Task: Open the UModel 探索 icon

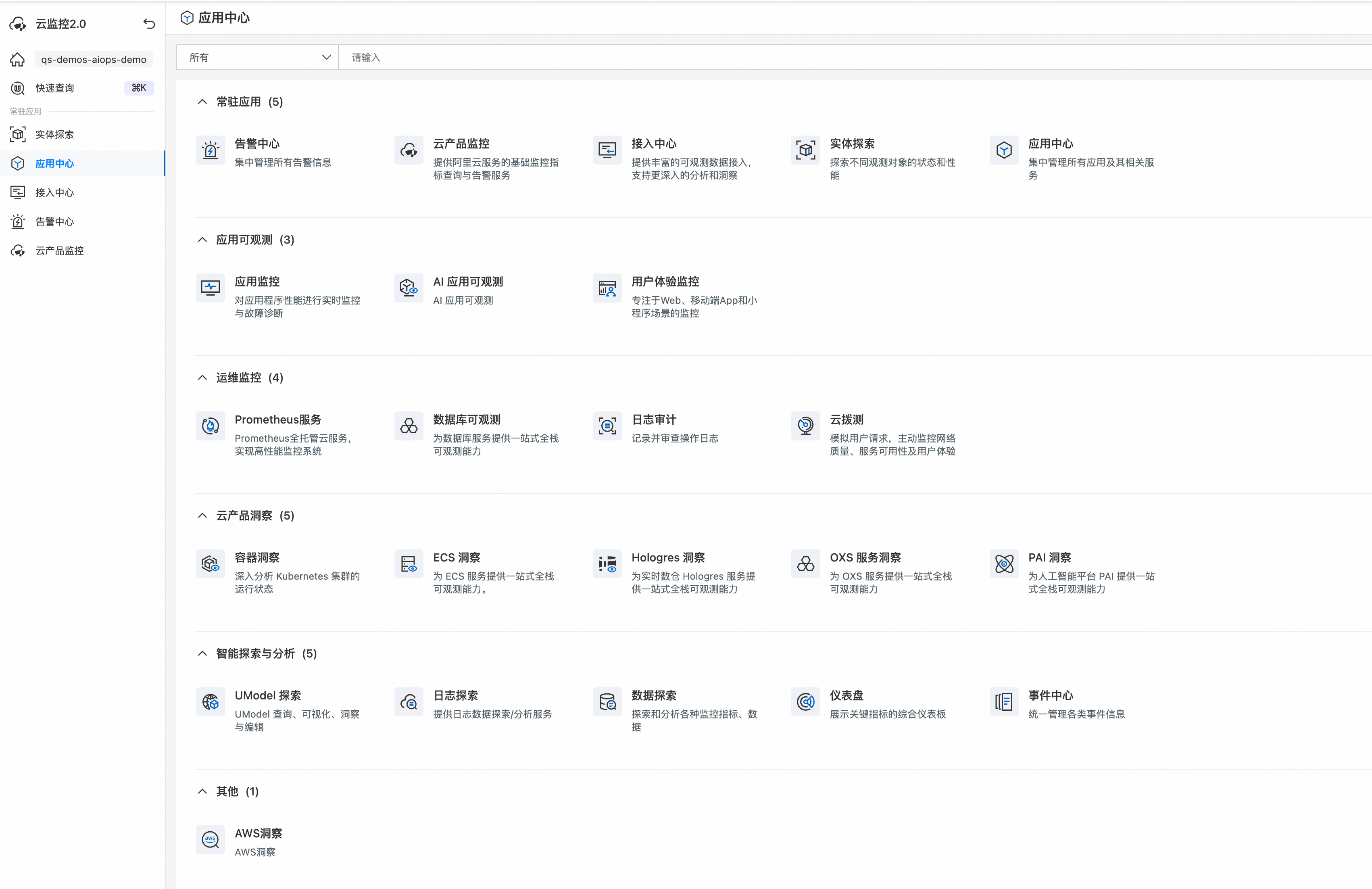Action: (x=211, y=701)
